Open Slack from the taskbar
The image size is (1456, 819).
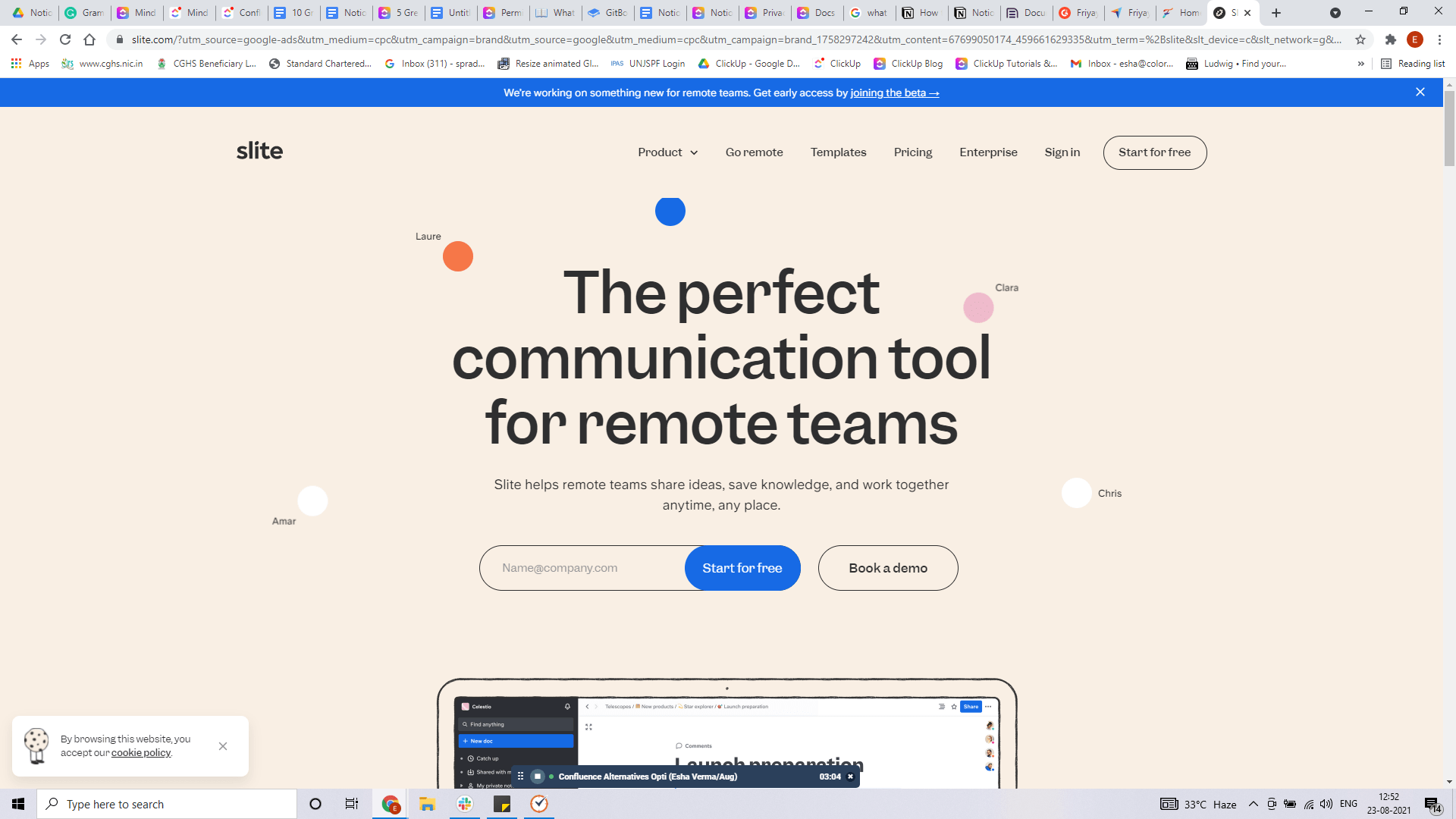pyautogui.click(x=465, y=804)
